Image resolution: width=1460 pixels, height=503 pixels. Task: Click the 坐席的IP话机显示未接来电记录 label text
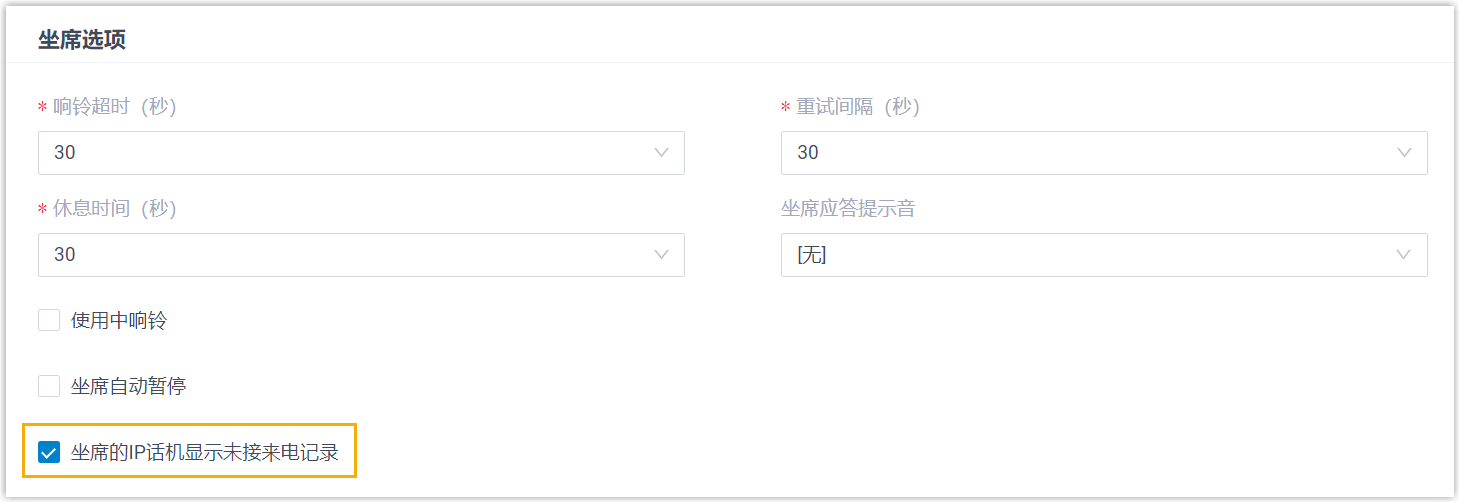205,453
